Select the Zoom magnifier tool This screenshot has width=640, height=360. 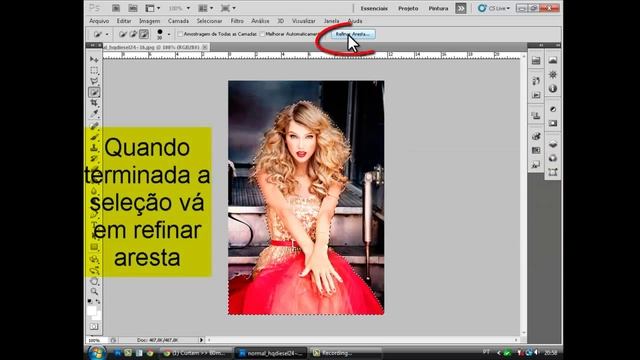94,291
